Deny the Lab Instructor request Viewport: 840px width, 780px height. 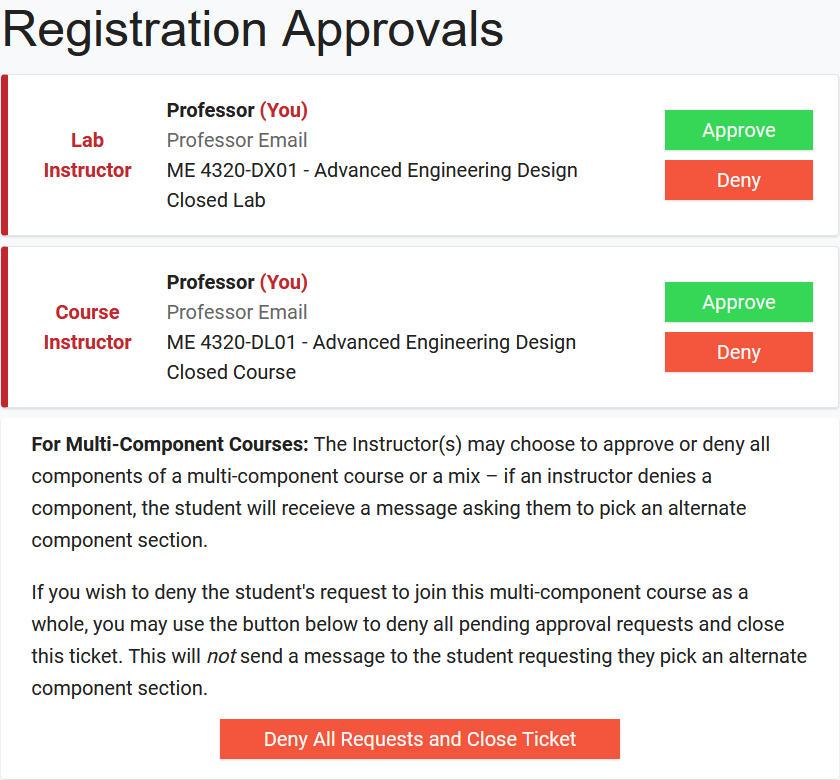738,181
